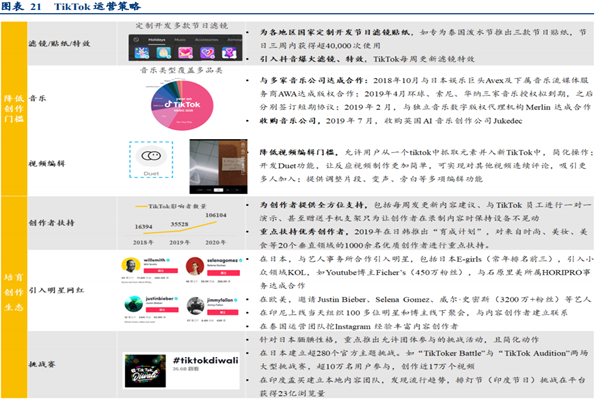The height and width of the screenshot is (400, 600).
Task: Click the jimmyfallon username text
Action: 220,300
